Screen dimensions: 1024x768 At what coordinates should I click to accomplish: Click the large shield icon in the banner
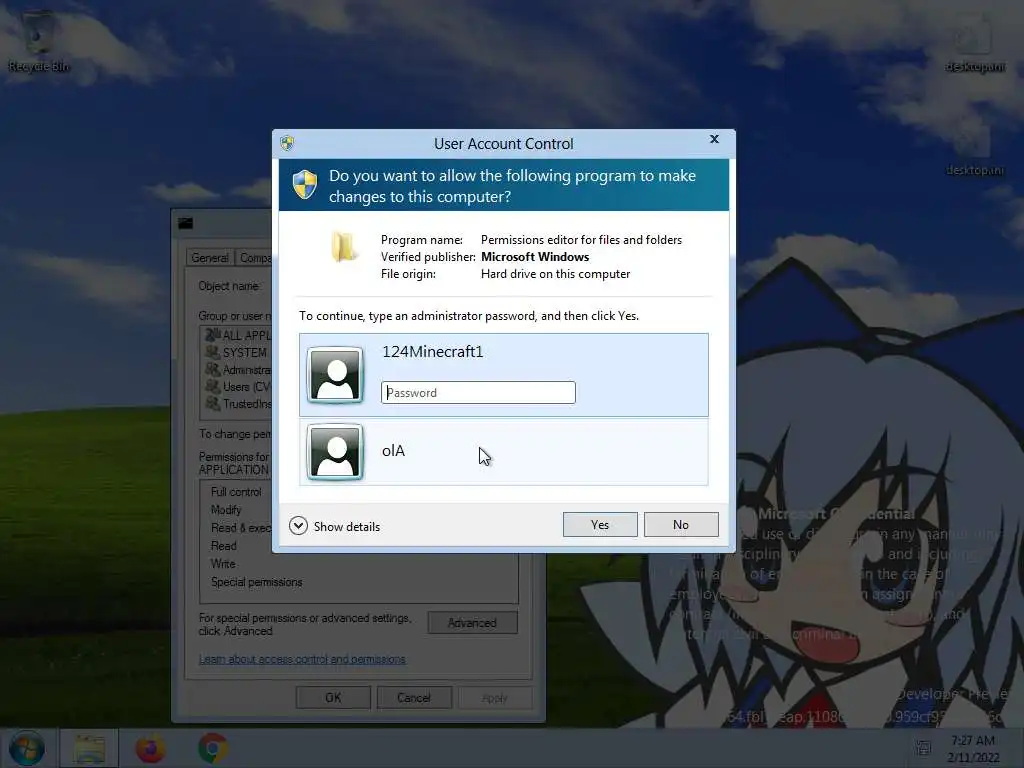pos(304,185)
